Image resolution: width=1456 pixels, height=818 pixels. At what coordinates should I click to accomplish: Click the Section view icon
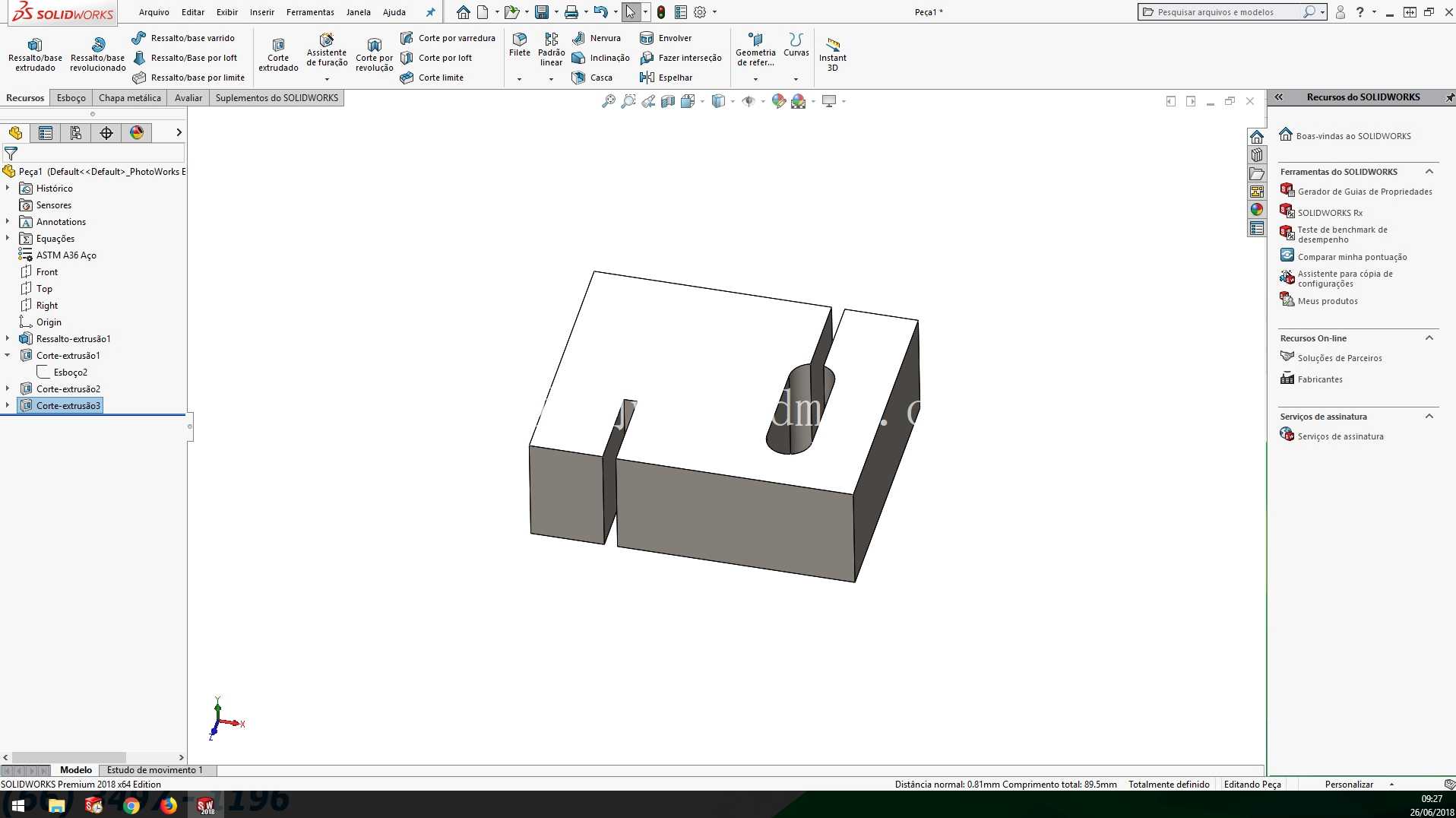click(x=668, y=101)
